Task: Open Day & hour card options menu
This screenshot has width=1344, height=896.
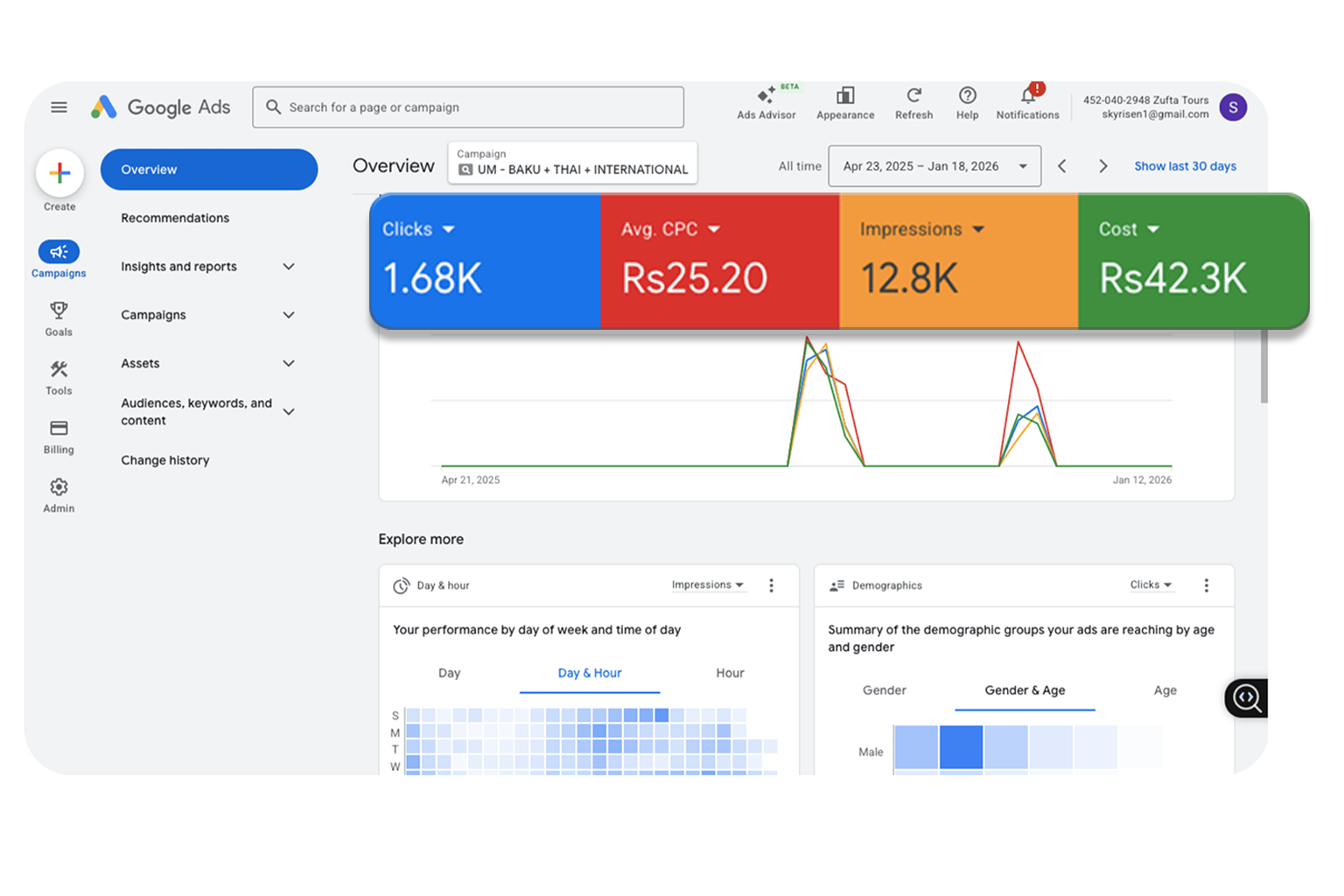Action: coord(771,585)
